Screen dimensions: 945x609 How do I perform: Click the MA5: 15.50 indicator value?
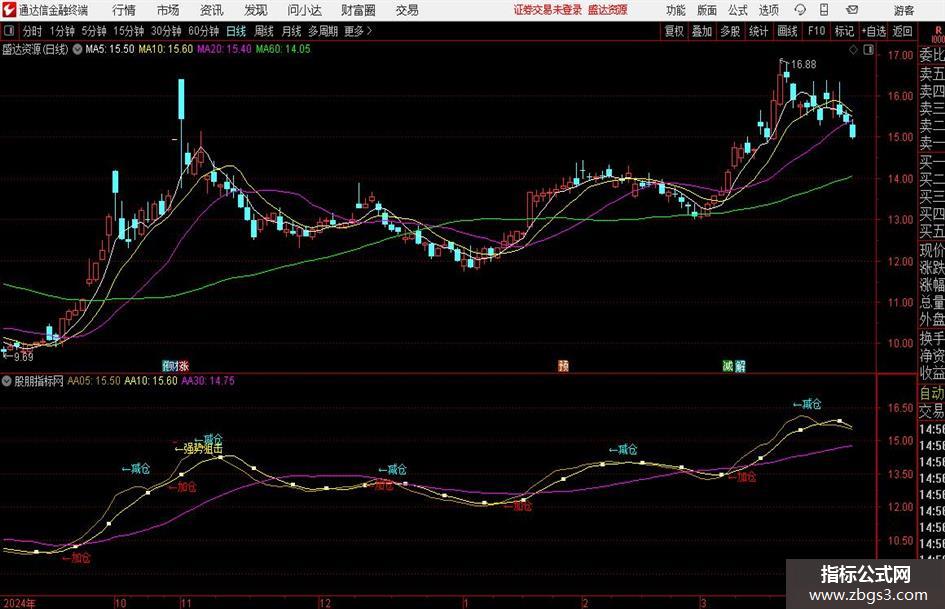click(x=110, y=49)
